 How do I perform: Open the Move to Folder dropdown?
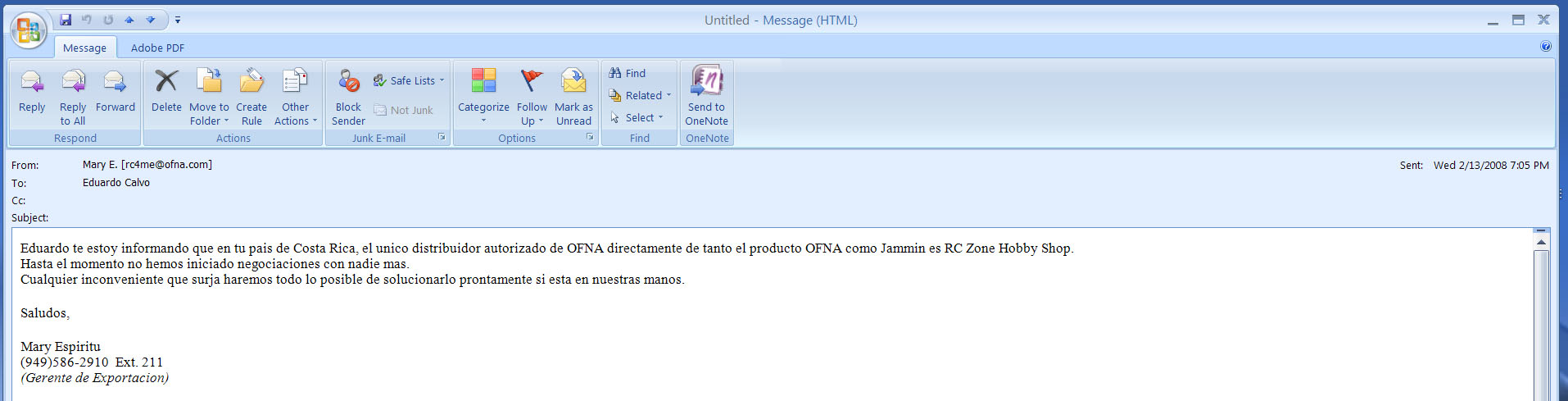tap(209, 113)
